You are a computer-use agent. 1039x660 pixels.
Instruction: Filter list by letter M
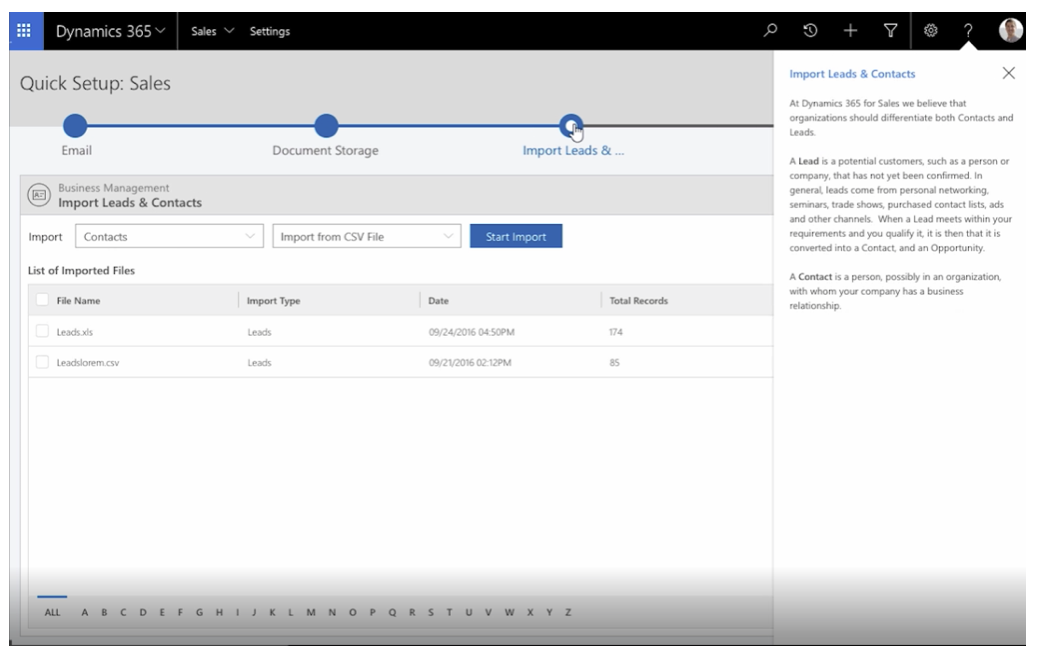click(311, 612)
